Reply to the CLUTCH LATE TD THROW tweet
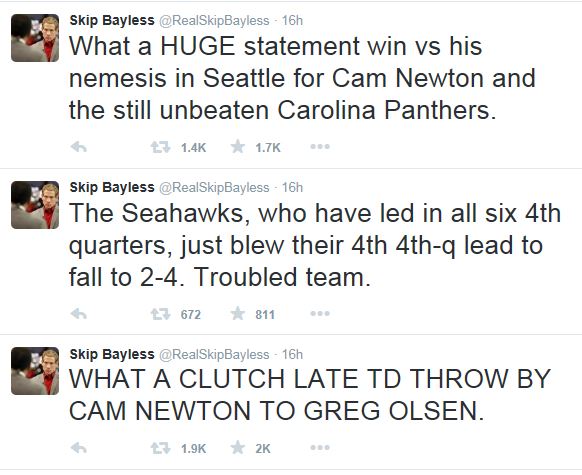 click(x=79, y=448)
